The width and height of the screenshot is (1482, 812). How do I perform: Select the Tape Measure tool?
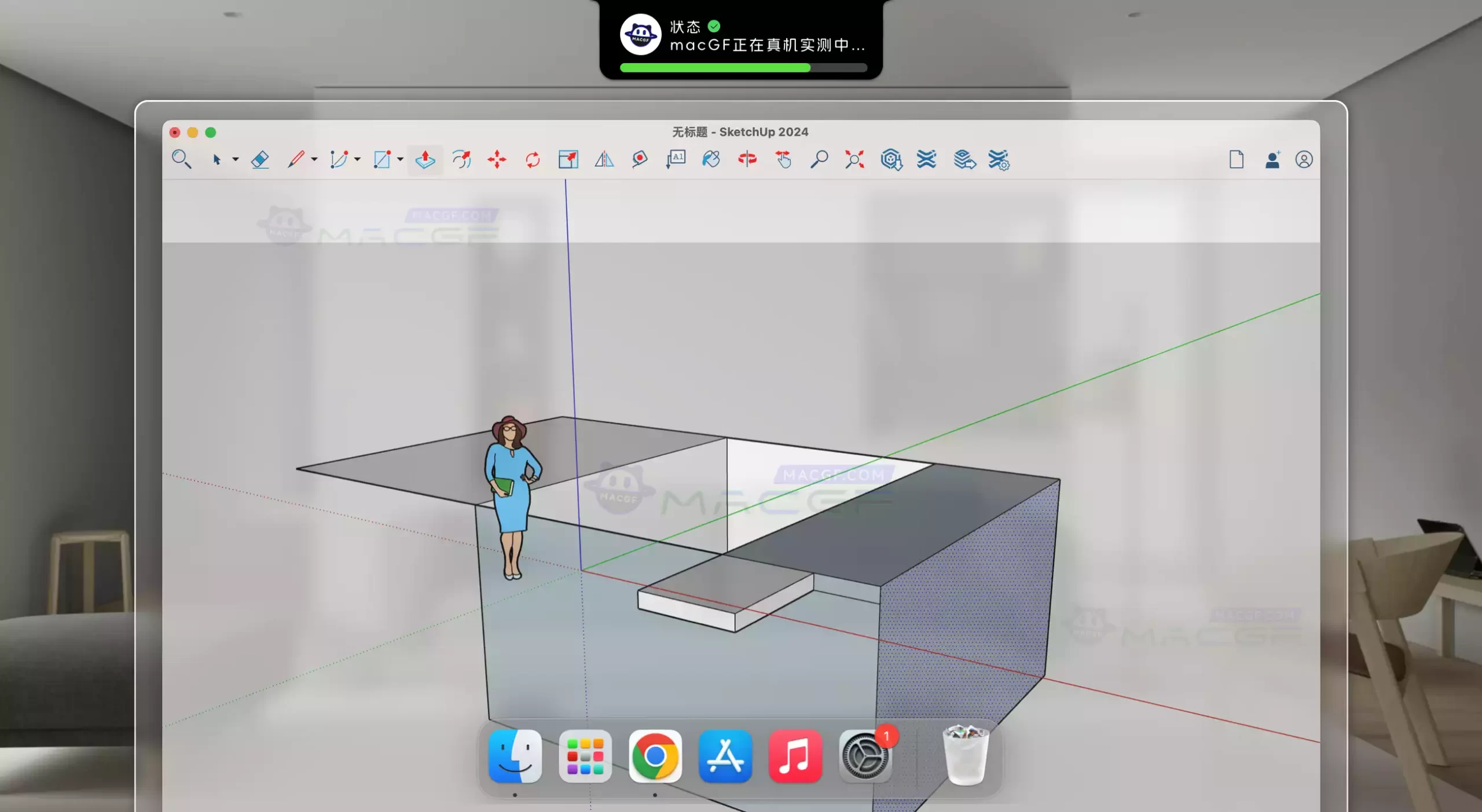(x=639, y=160)
